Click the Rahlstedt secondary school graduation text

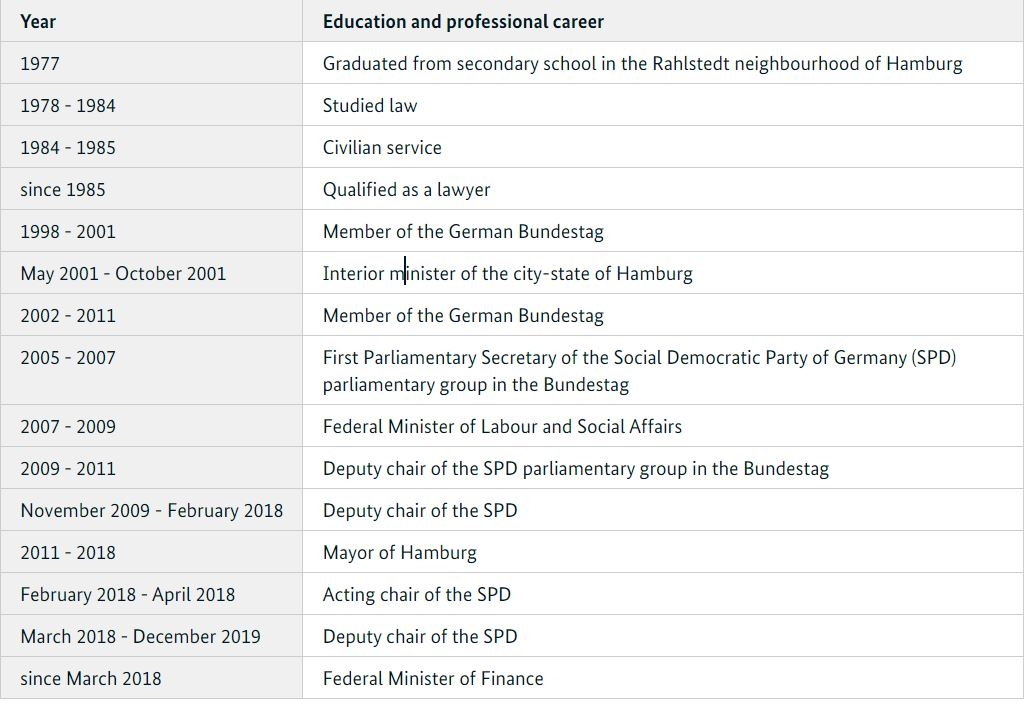coord(642,64)
